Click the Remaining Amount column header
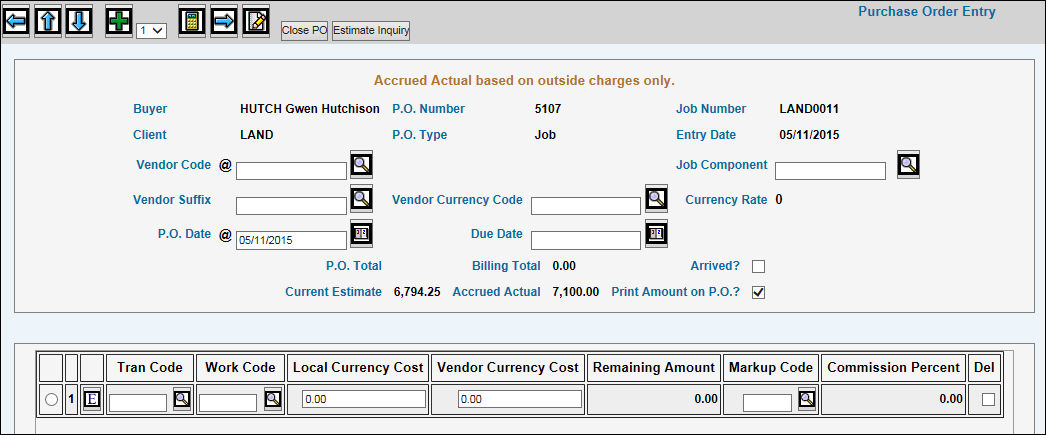The height and width of the screenshot is (435, 1046). coord(654,368)
